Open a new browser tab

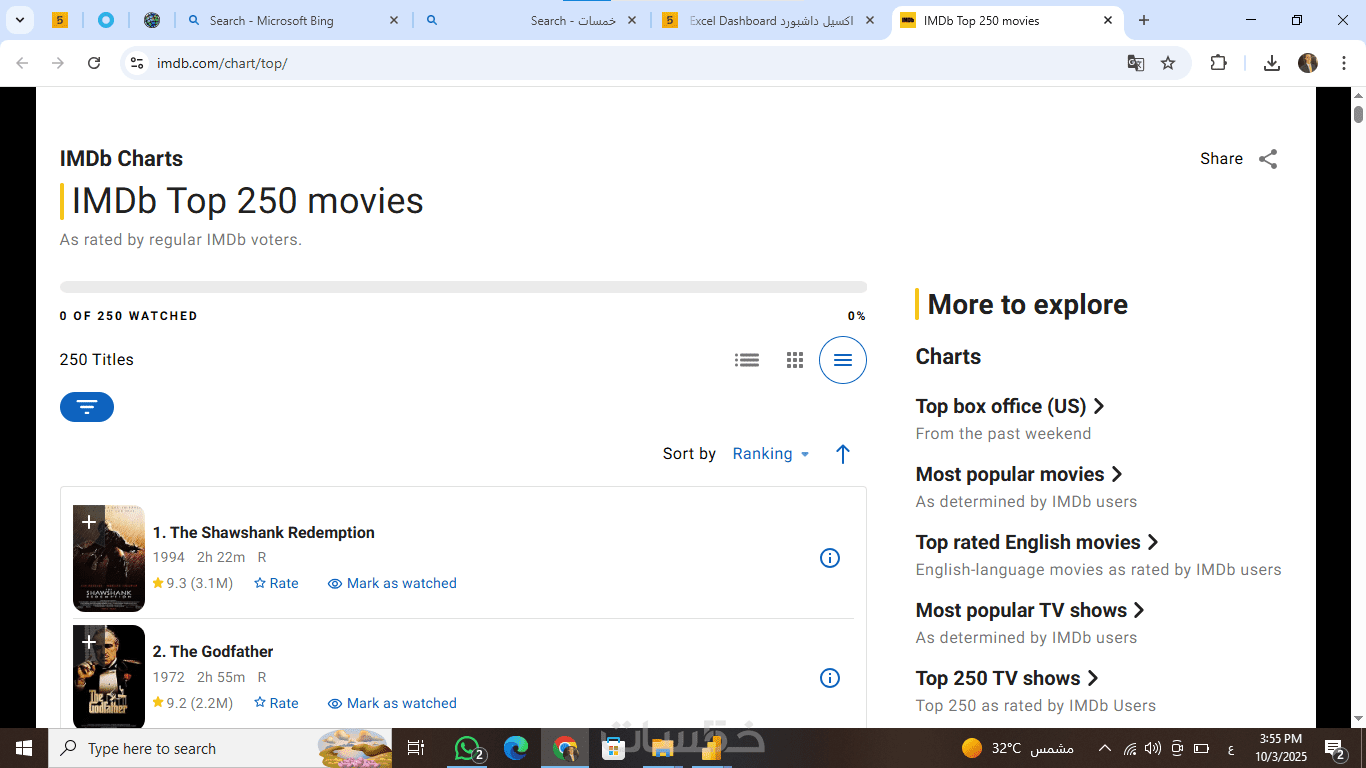point(1144,20)
